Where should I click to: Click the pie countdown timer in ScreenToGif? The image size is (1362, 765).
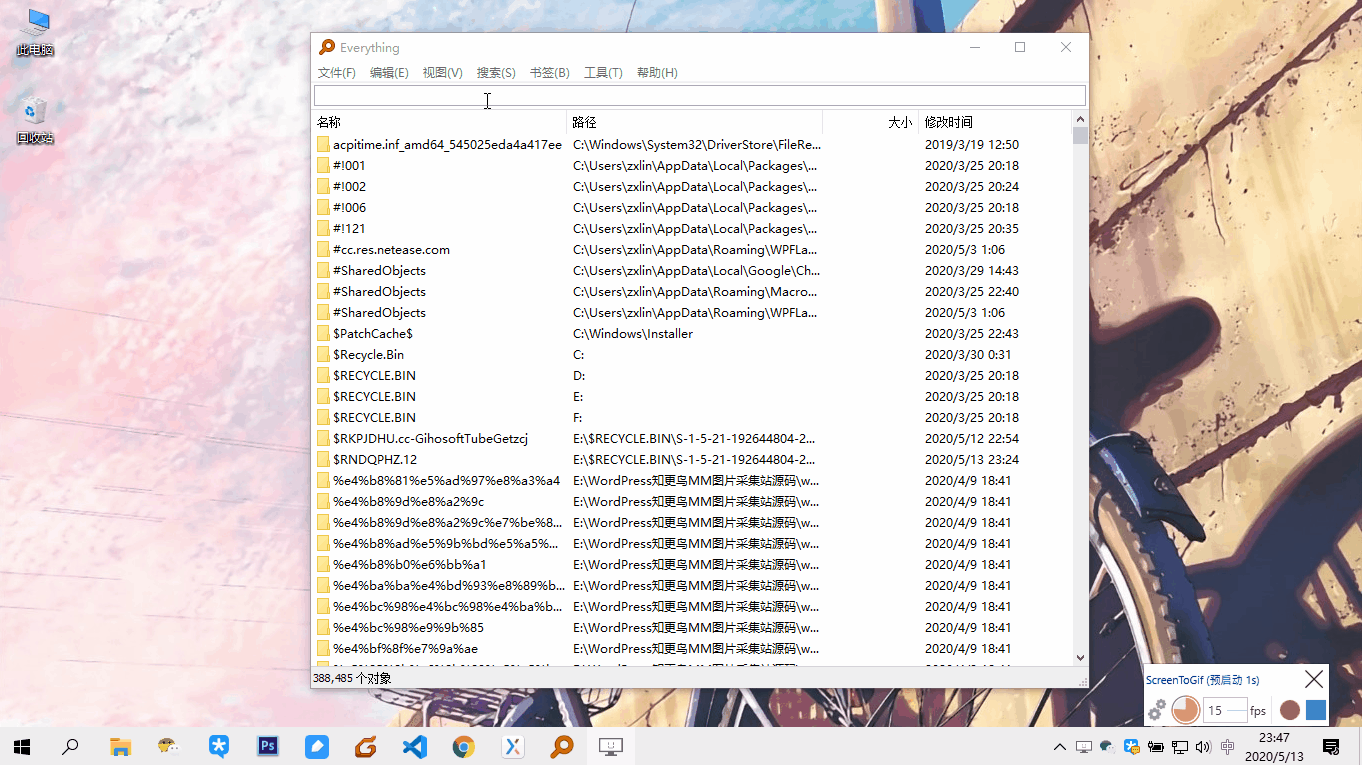point(1184,709)
